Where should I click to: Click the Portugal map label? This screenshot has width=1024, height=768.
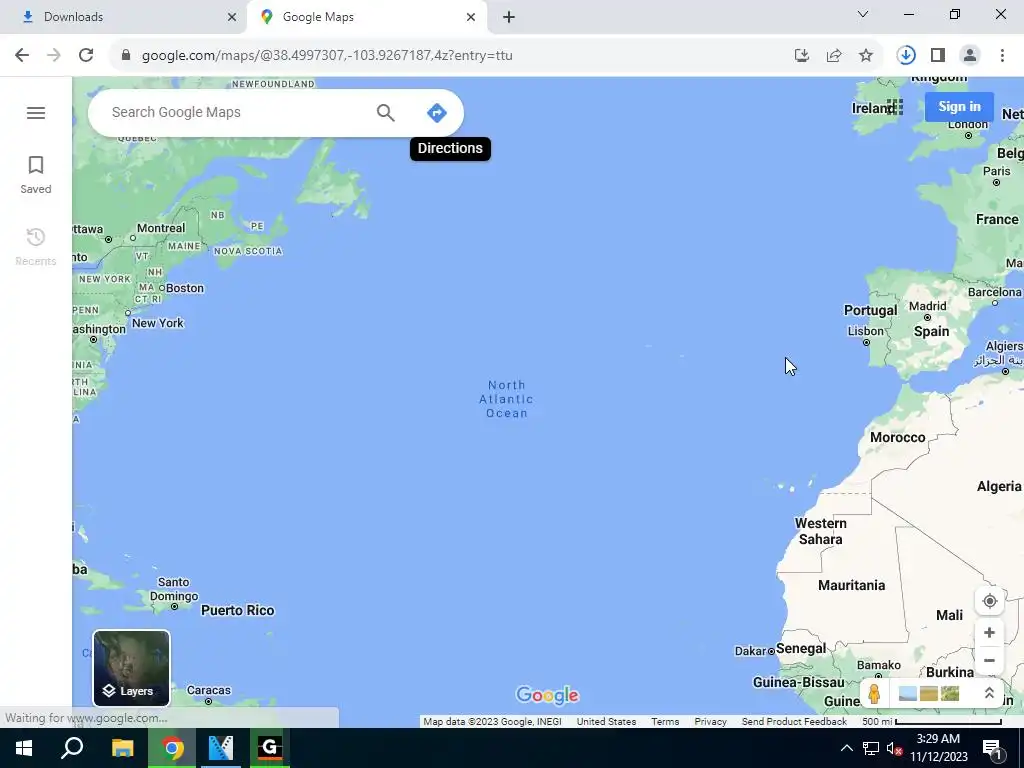(x=871, y=310)
